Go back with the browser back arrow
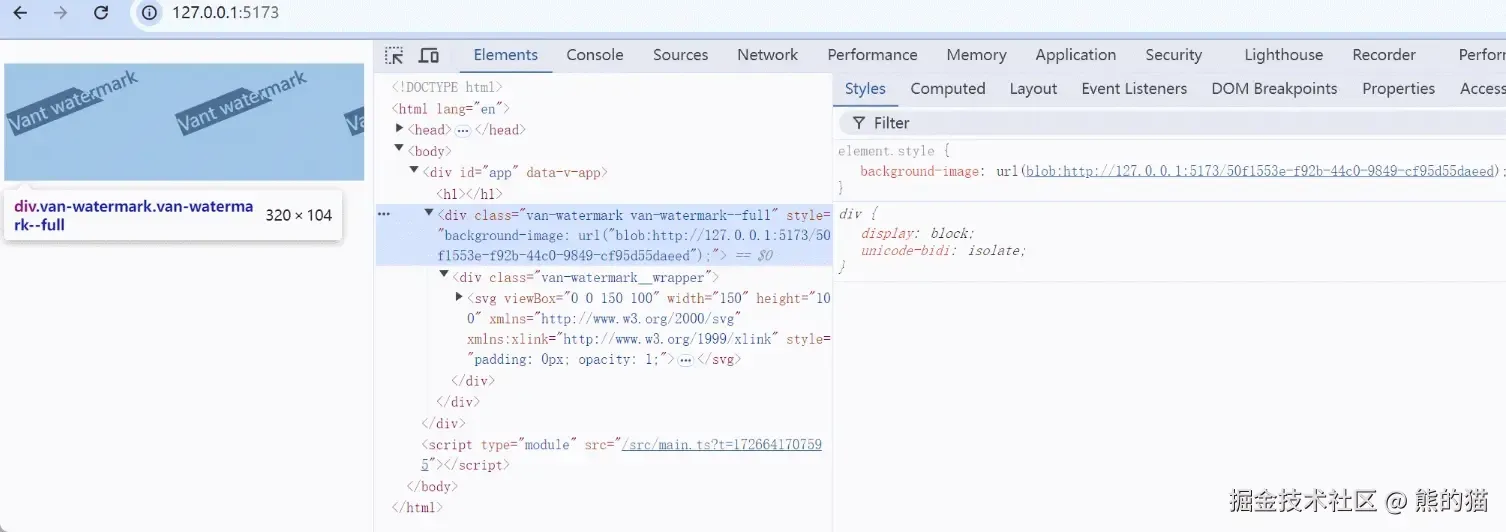The image size is (1506, 532). (x=20, y=13)
